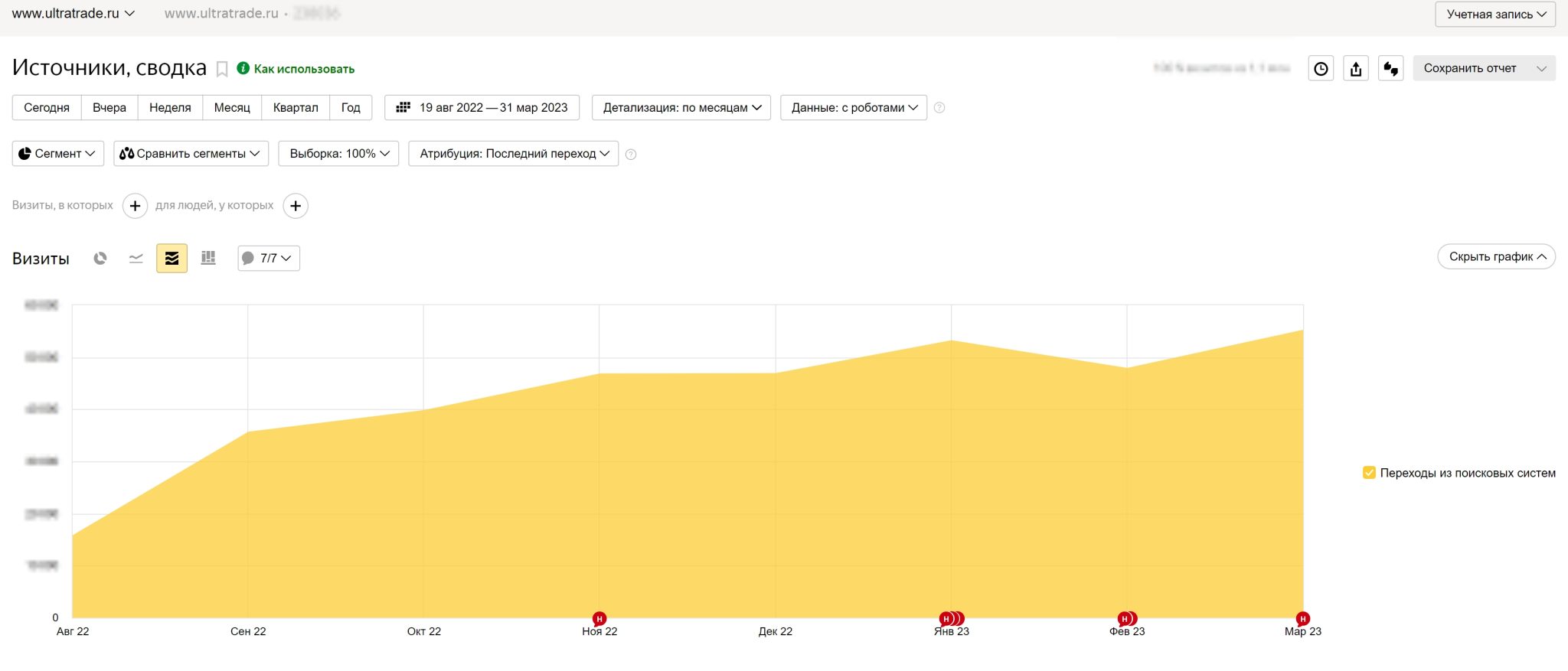This screenshot has width=1568, height=671.
Task: Click the export share icon
Action: [1356, 69]
